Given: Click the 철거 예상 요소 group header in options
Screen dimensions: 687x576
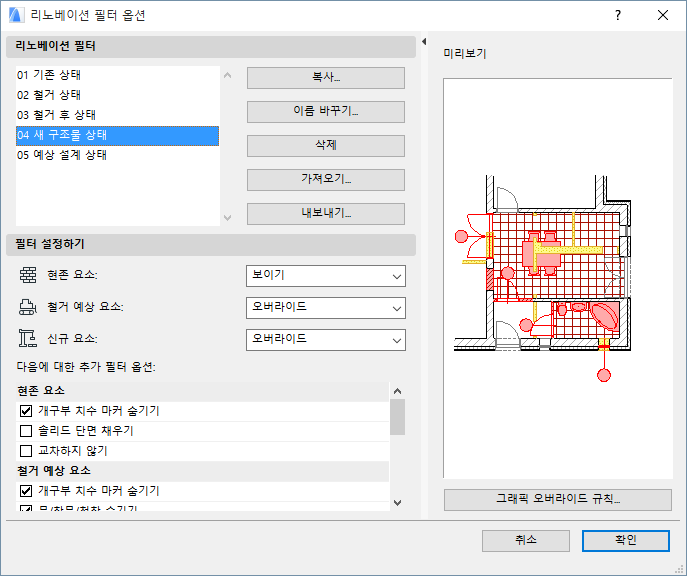Looking at the screenshot, I should (x=202, y=471).
